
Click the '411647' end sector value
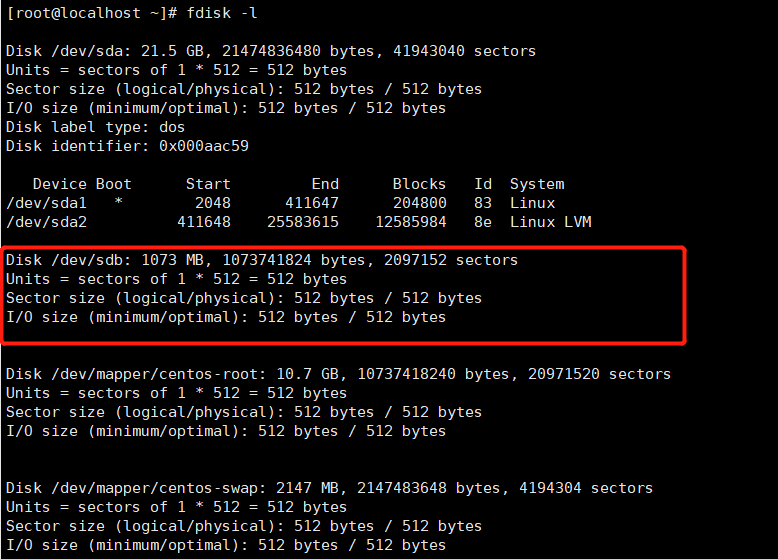(x=312, y=203)
